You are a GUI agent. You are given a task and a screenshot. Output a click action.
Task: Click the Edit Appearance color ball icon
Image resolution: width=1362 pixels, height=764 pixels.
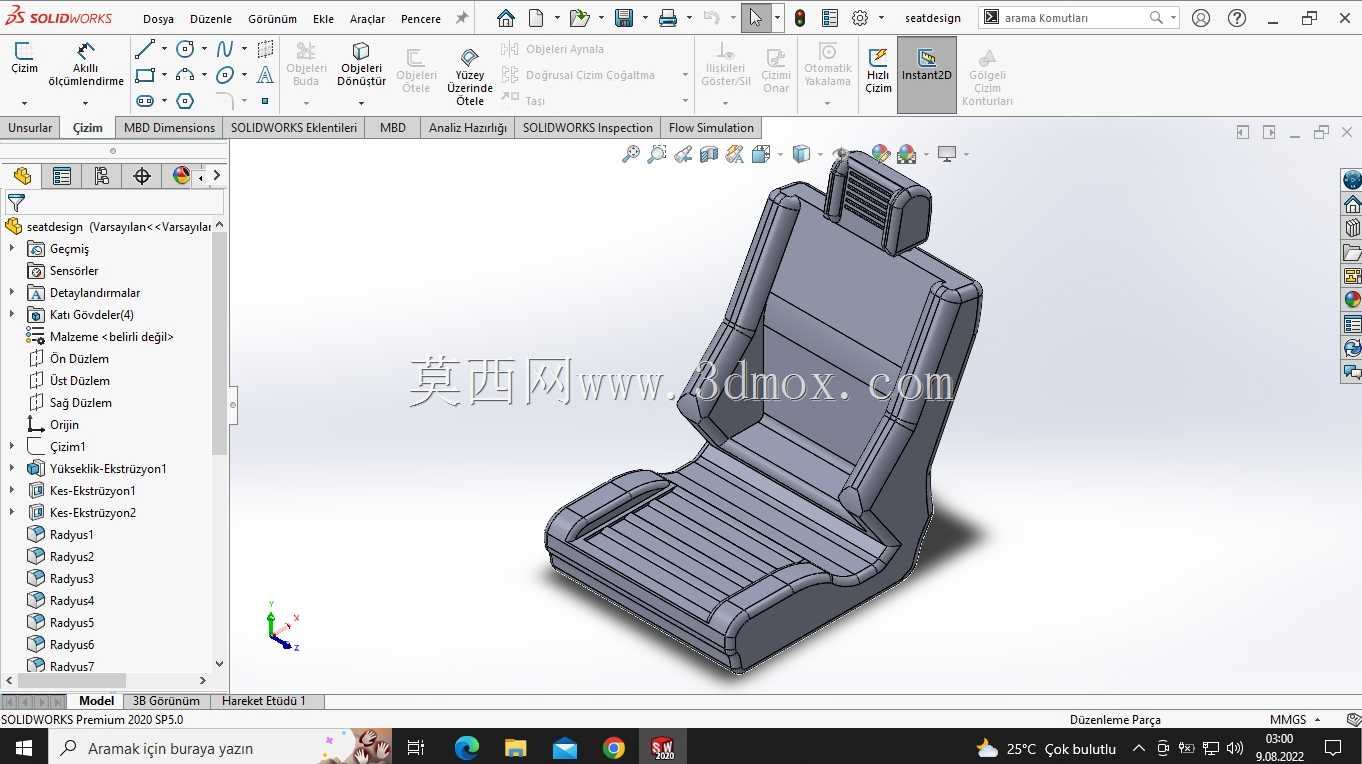[881, 154]
